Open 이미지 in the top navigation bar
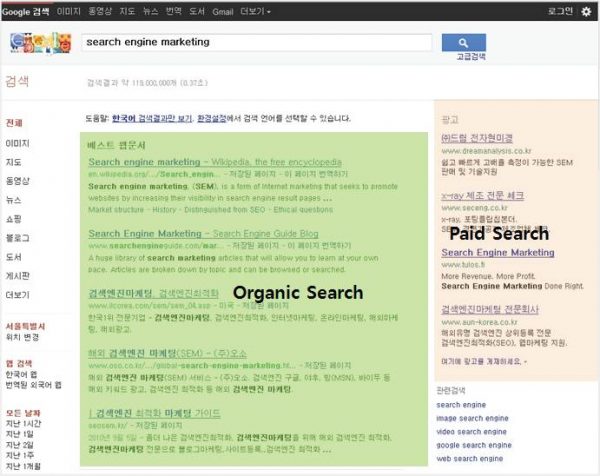This screenshot has height=476, width=600. point(68,11)
